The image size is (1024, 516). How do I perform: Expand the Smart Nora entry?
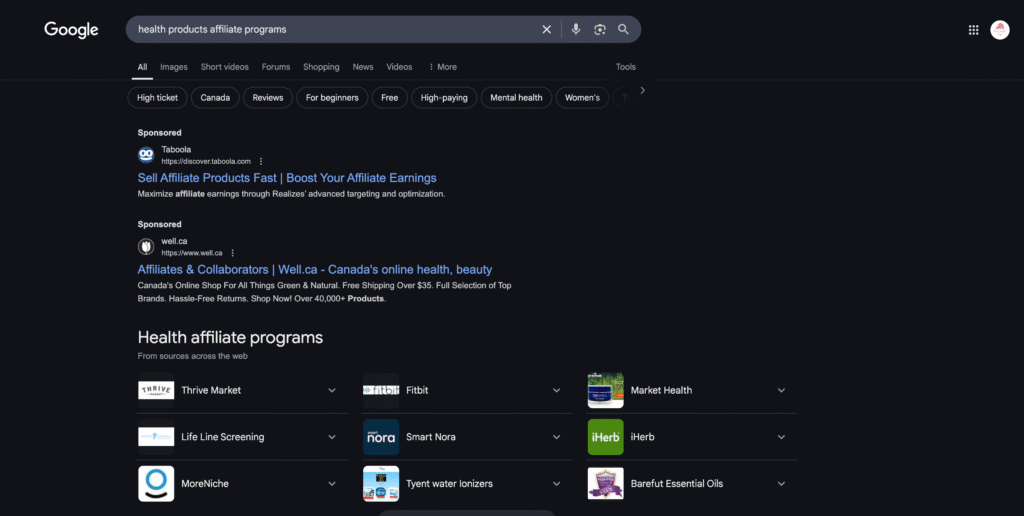(556, 437)
